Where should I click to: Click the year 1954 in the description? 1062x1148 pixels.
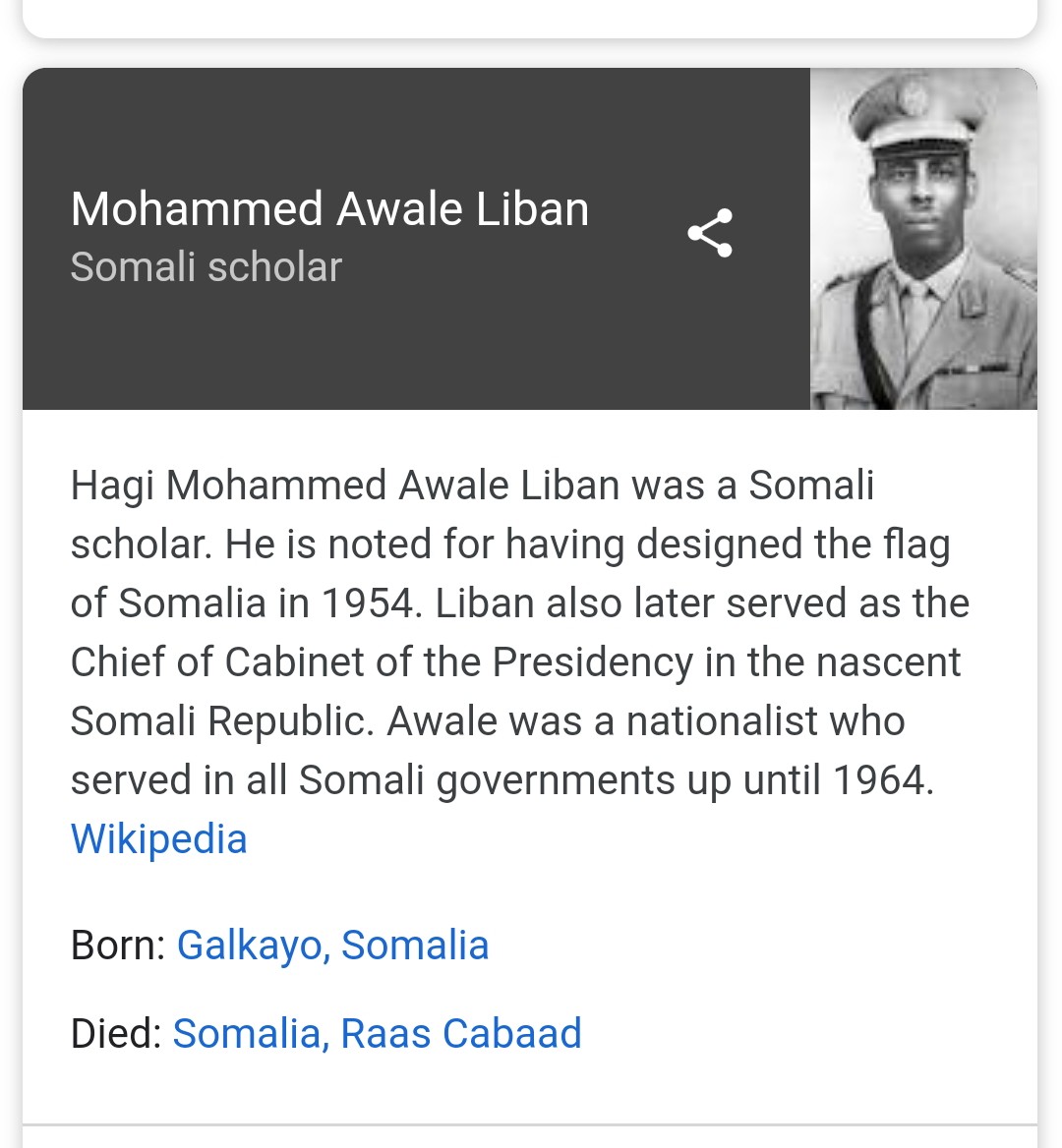coord(372,603)
